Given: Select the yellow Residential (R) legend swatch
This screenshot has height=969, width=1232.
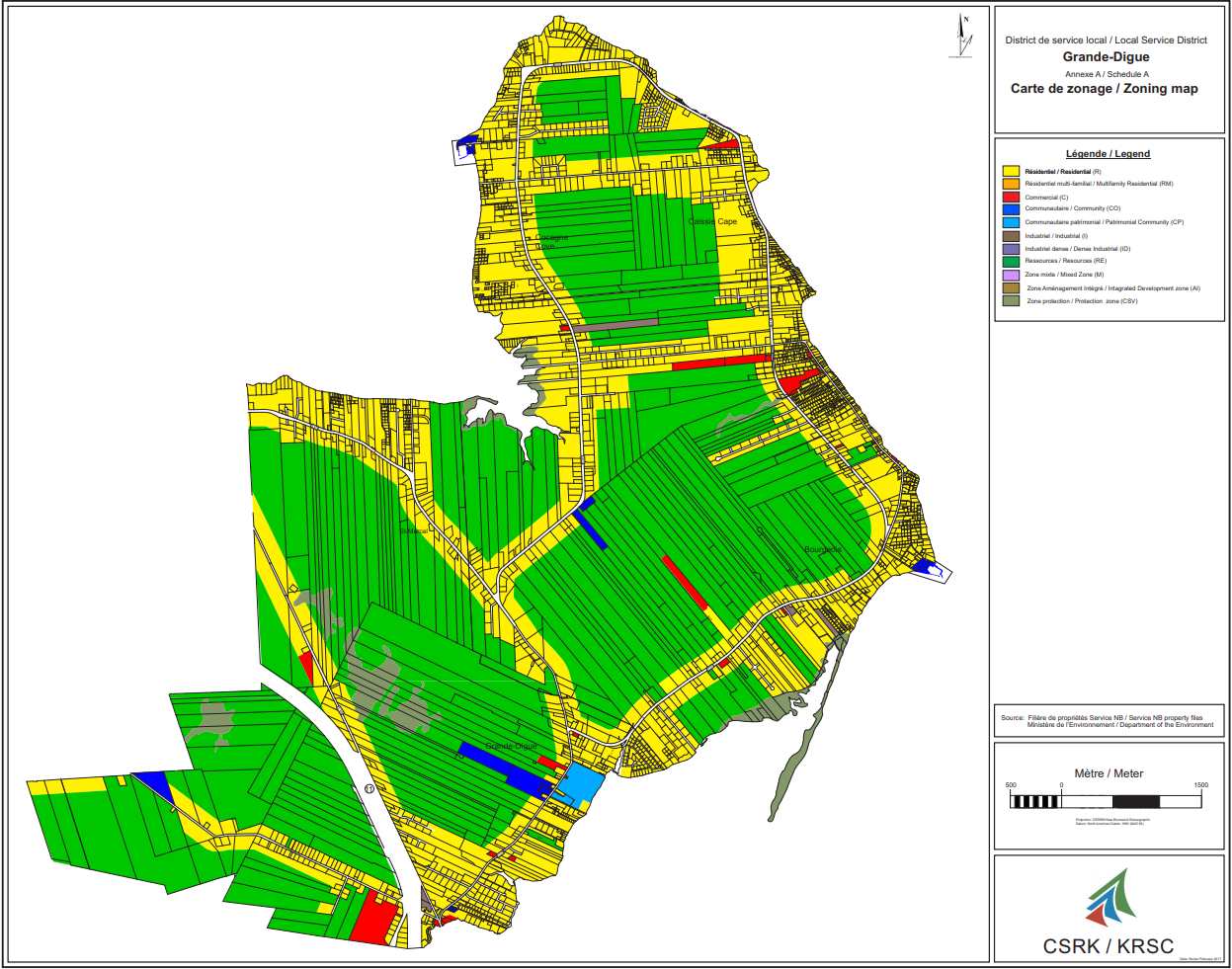Looking at the screenshot, I should (1011, 171).
